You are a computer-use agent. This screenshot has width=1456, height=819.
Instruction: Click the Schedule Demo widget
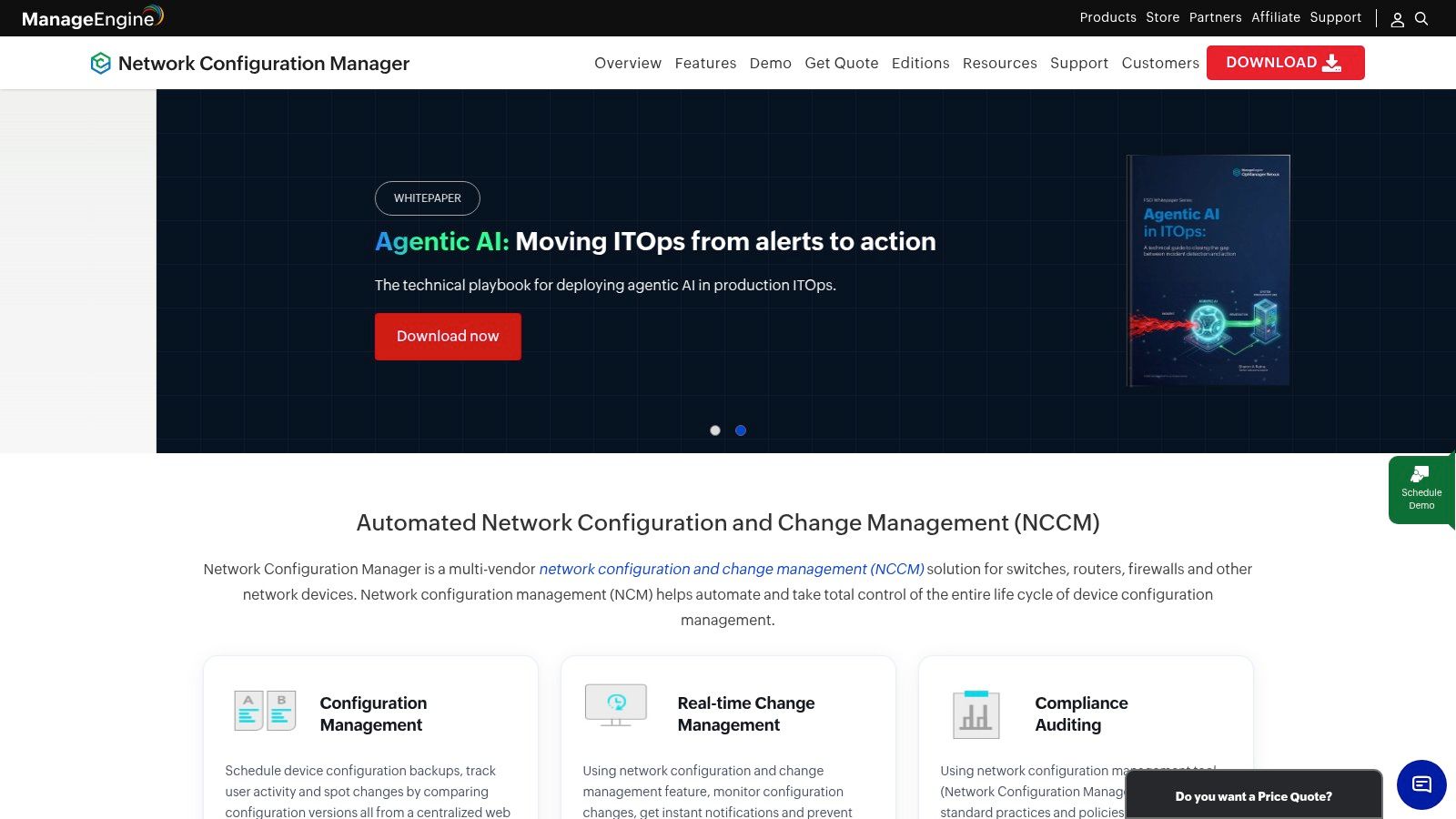pos(1421,490)
